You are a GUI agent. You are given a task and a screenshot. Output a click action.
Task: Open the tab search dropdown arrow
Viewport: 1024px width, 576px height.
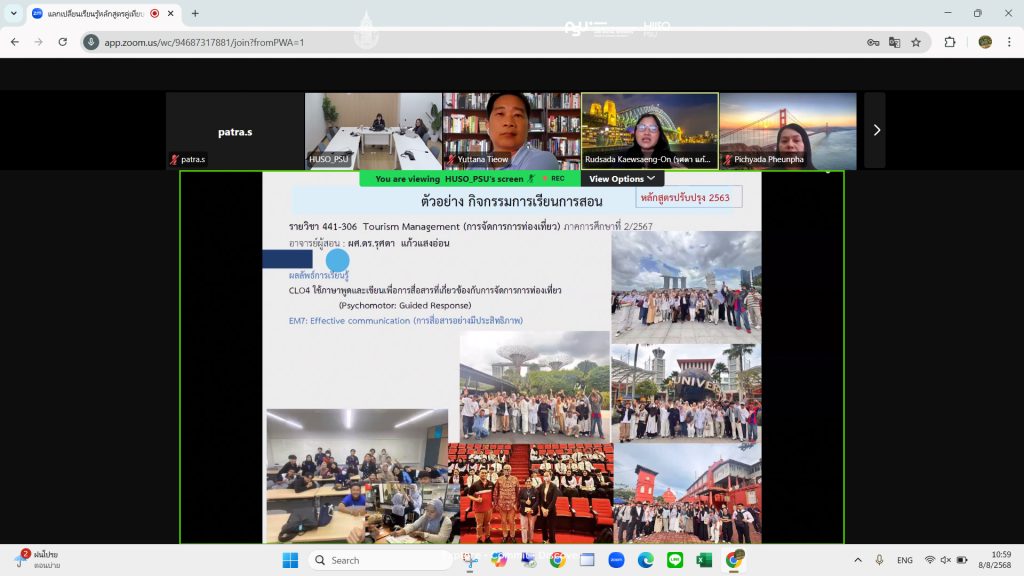click(14, 13)
